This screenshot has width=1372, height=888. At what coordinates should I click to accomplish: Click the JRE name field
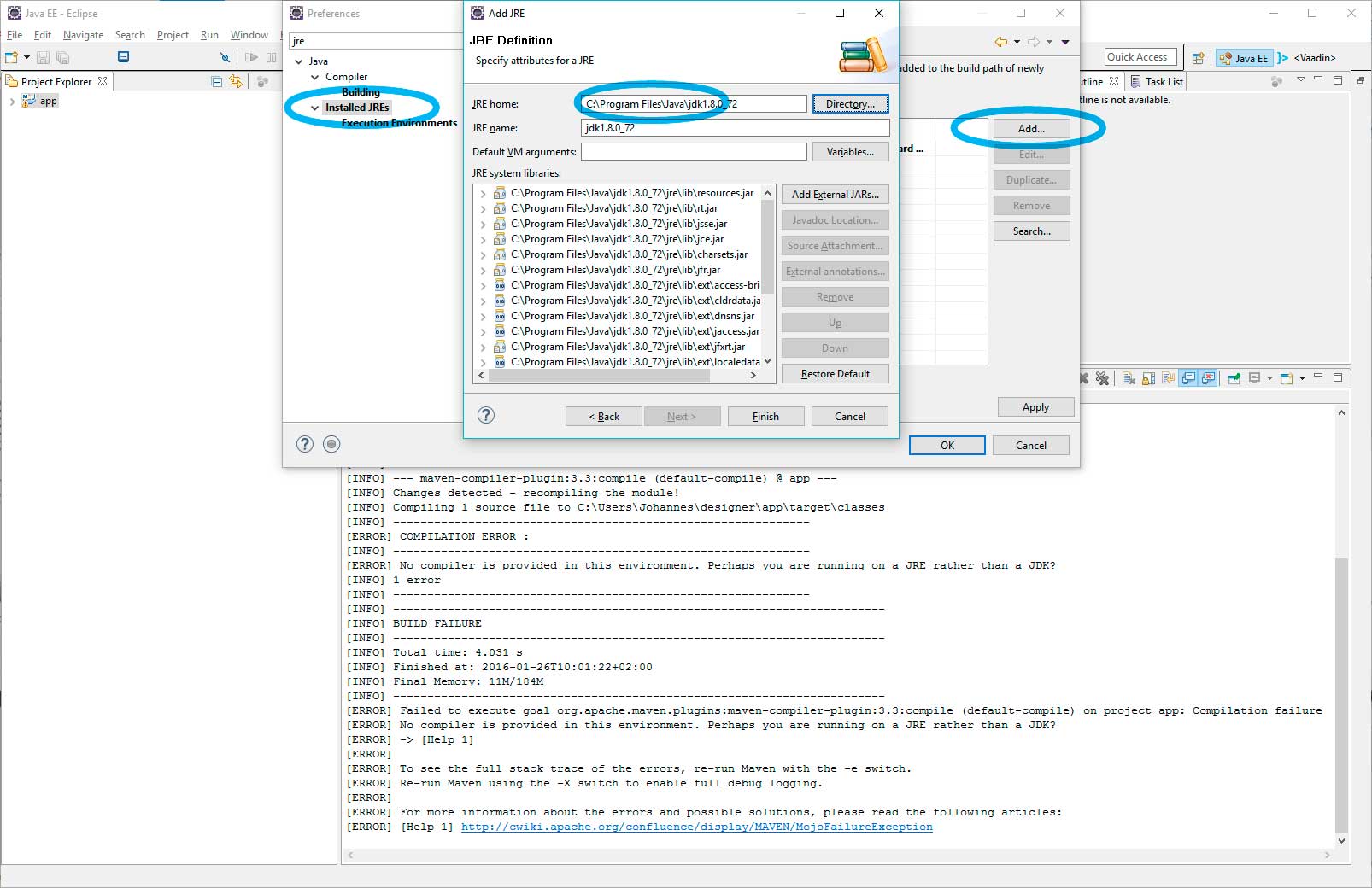pyautogui.click(x=735, y=128)
